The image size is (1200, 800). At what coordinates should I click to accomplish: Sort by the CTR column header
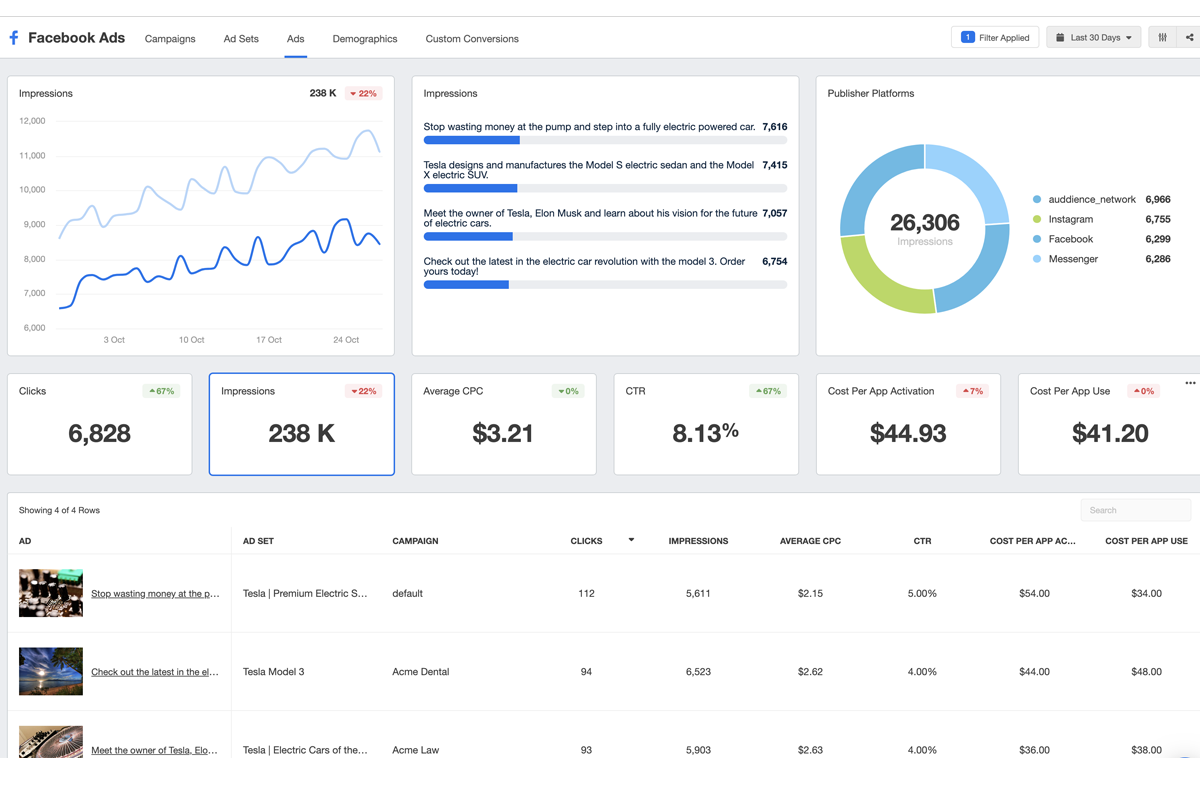tap(922, 541)
